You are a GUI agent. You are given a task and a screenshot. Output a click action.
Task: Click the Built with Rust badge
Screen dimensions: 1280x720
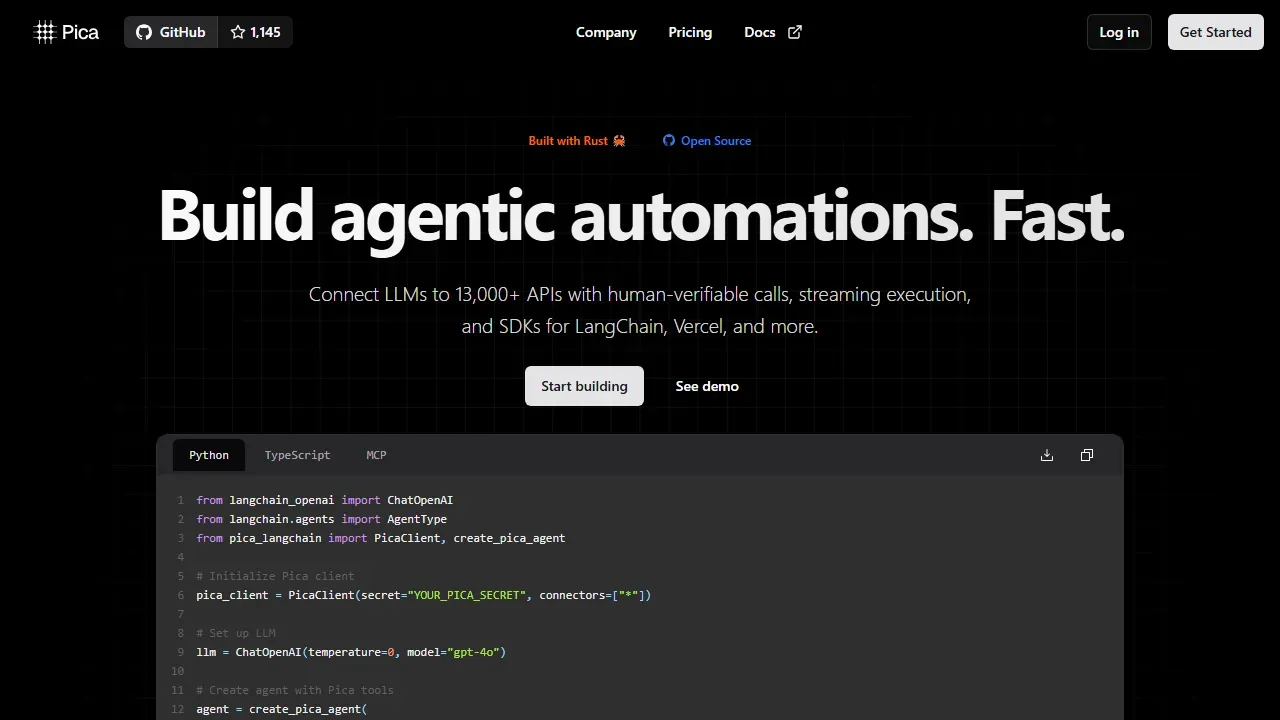pyautogui.click(x=577, y=141)
